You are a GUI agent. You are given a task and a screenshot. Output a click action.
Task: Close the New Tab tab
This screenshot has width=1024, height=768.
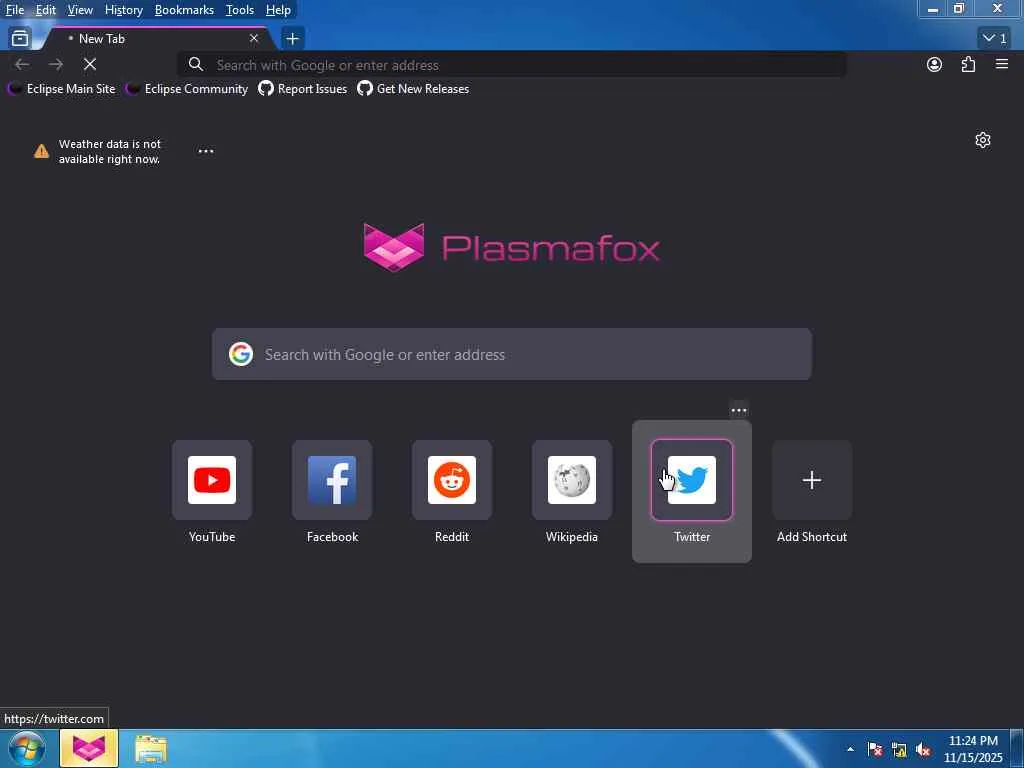point(254,39)
